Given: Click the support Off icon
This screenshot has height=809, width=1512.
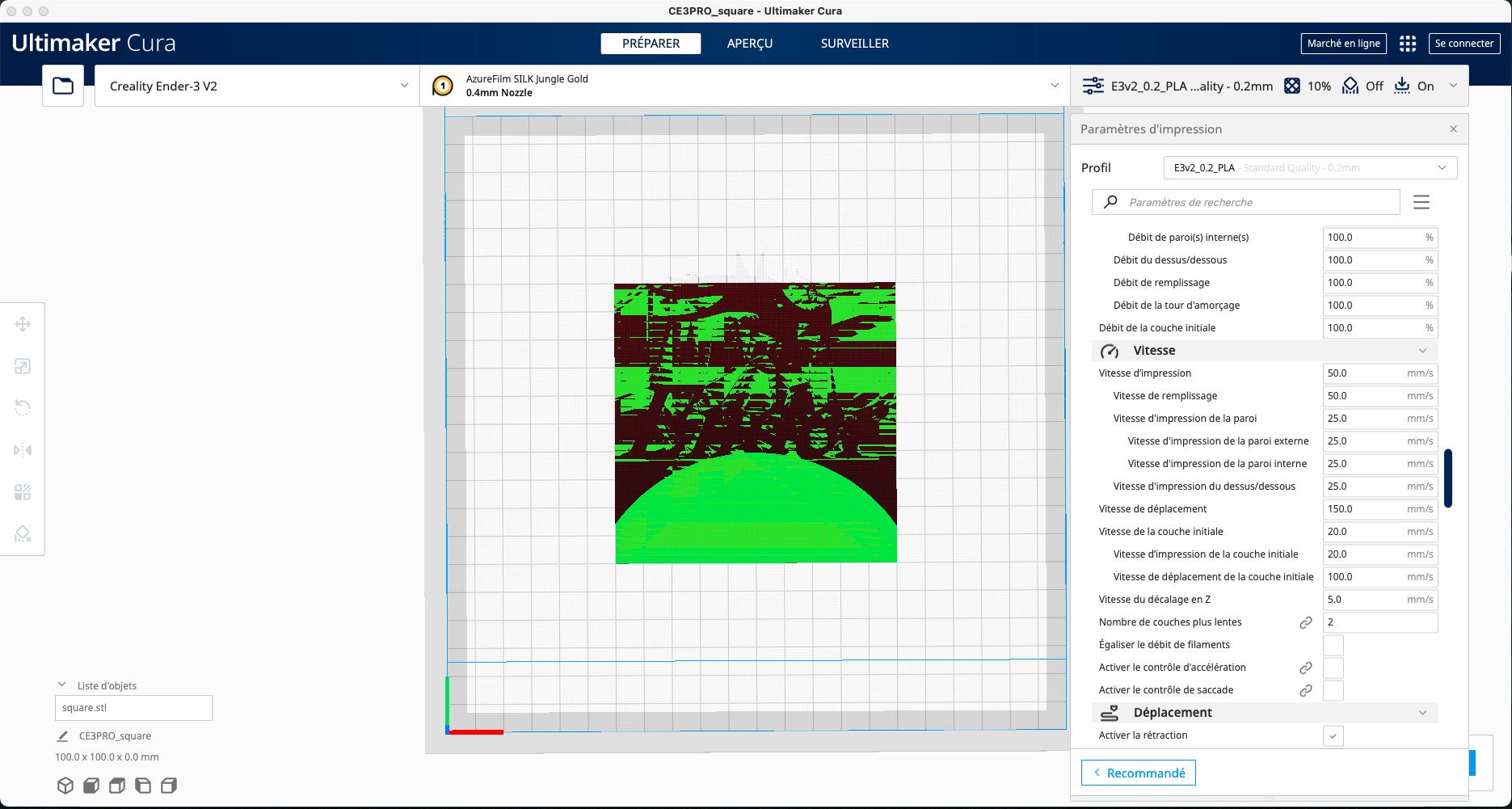Looking at the screenshot, I should (1350, 86).
